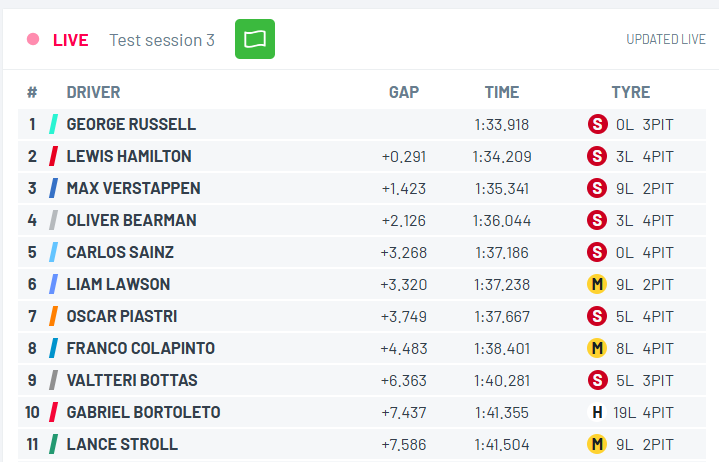Click Lance Stroll's medium tyre icon

[x=597, y=444]
